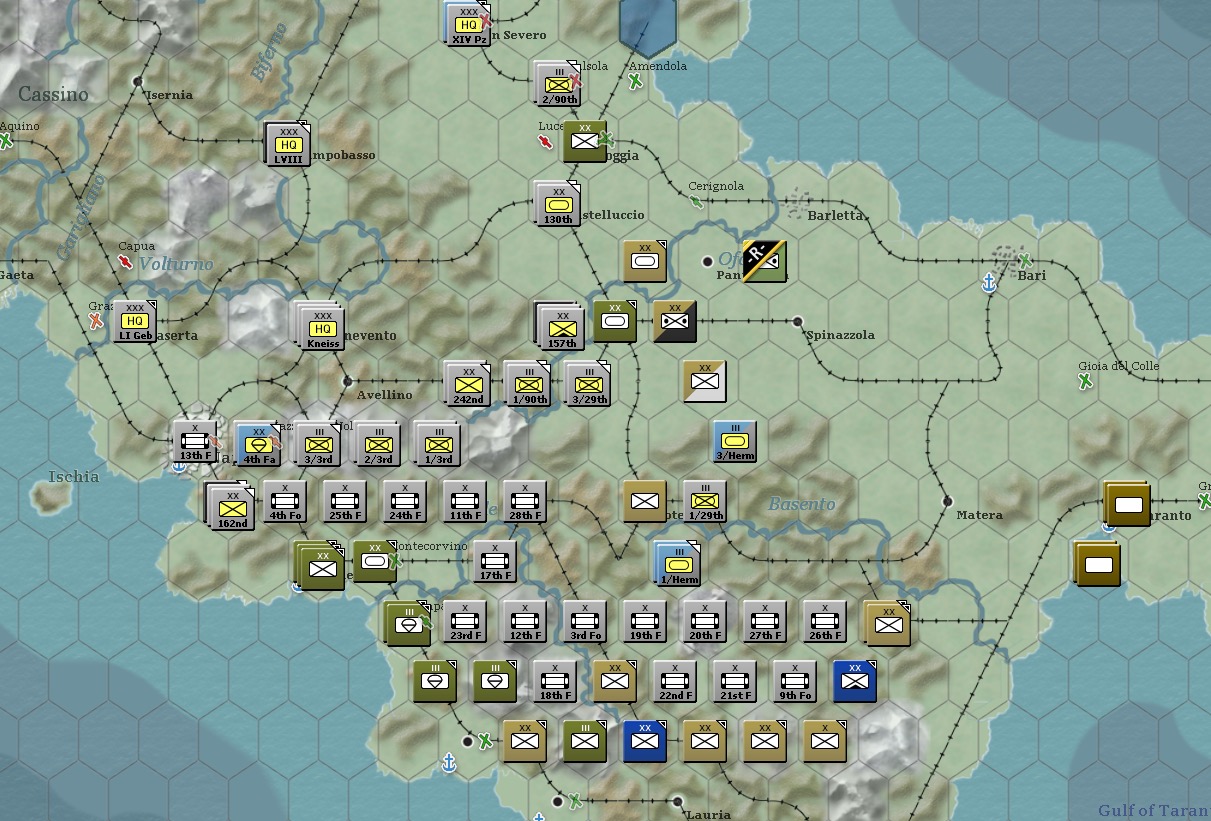Select the 242nd infantry division counter
Screen dimensions: 1211x821
click(468, 384)
